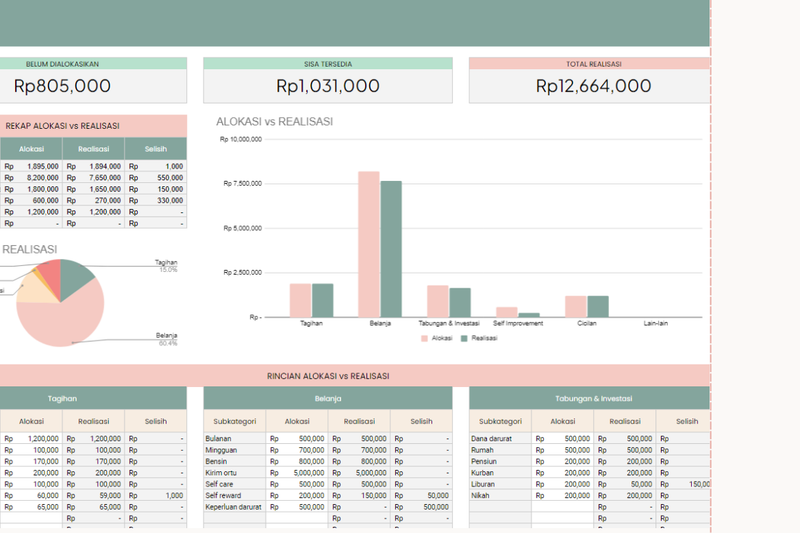Select the 50,000 Realisasi cell for Liburan
800x533 pixels.
point(625,484)
